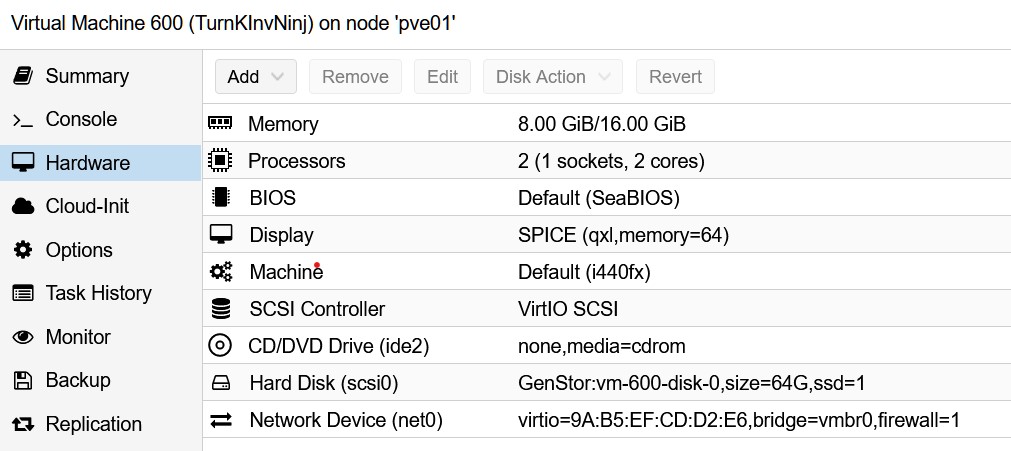The image size is (1011, 451).
Task: Click the BIOS chip icon
Action: (220, 197)
